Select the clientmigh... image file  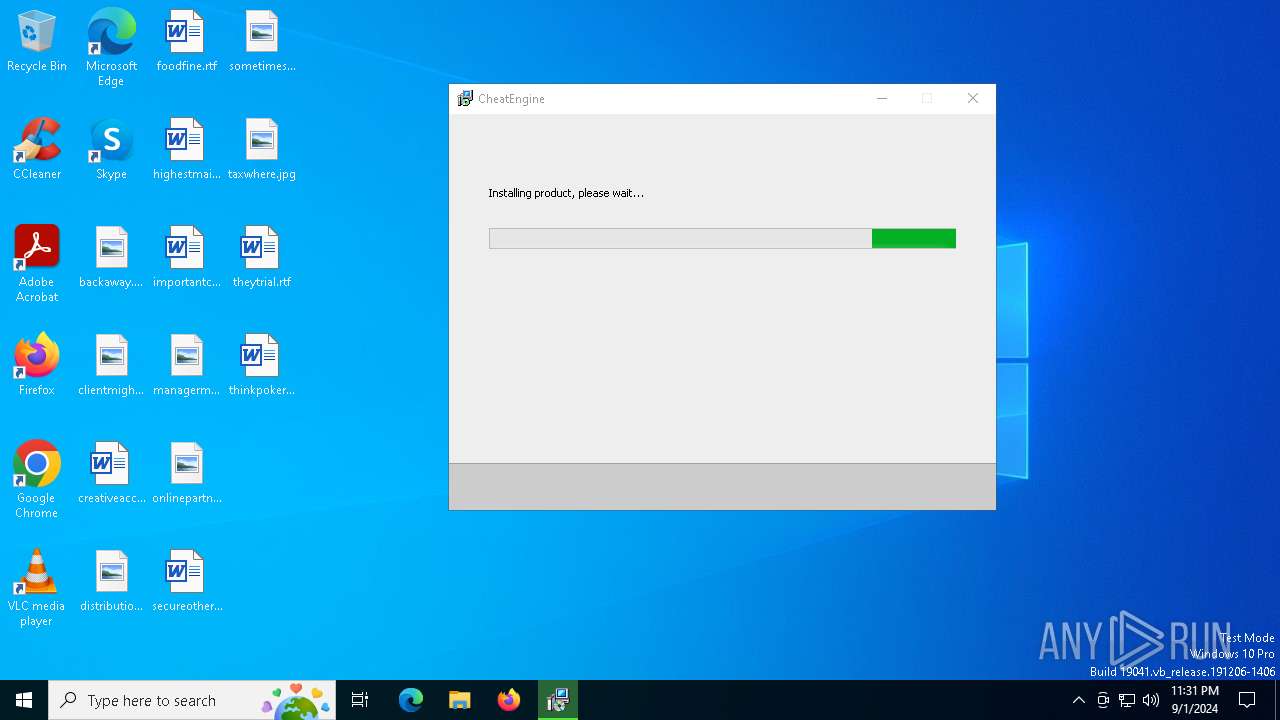tap(111, 366)
